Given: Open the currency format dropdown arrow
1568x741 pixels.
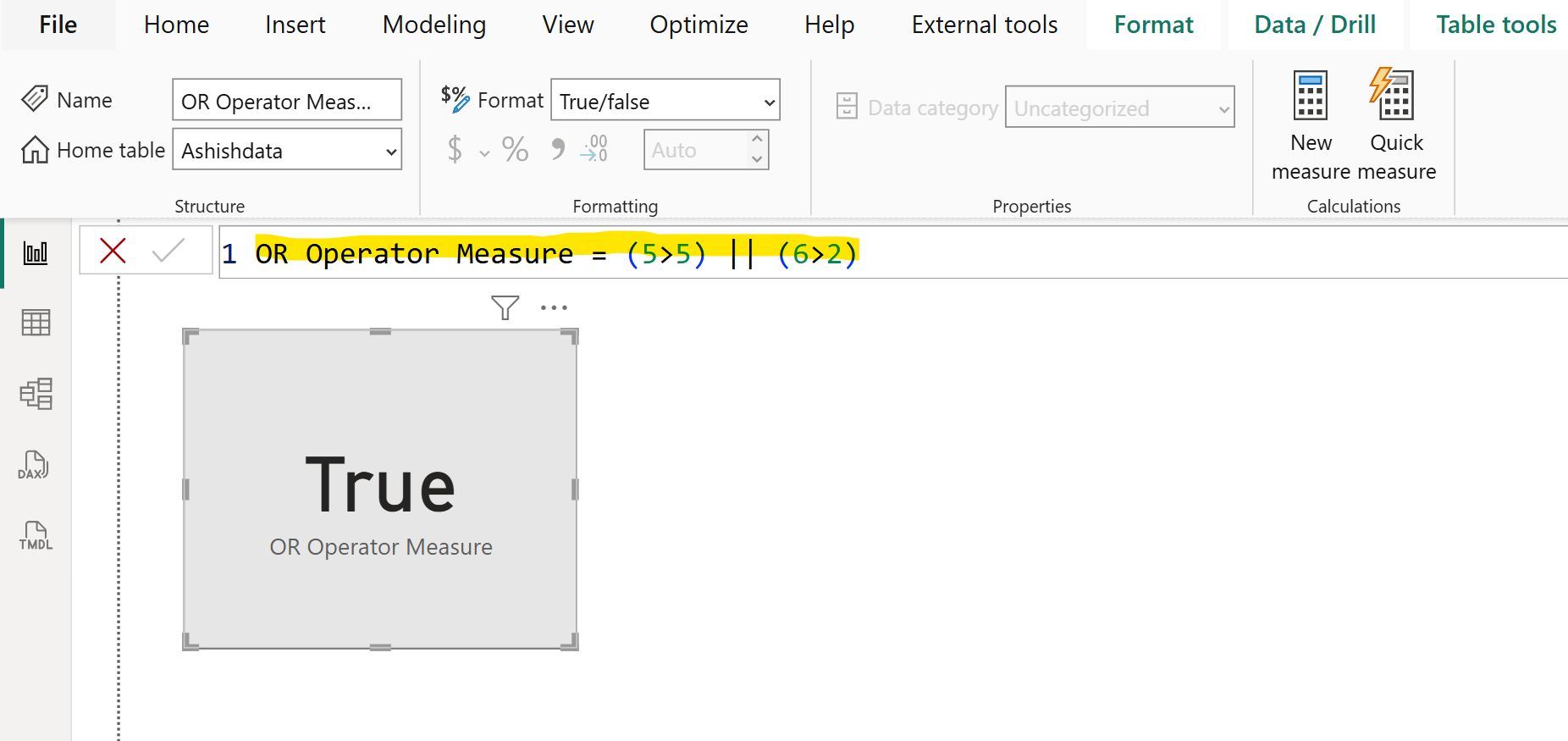Looking at the screenshot, I should click(x=484, y=153).
